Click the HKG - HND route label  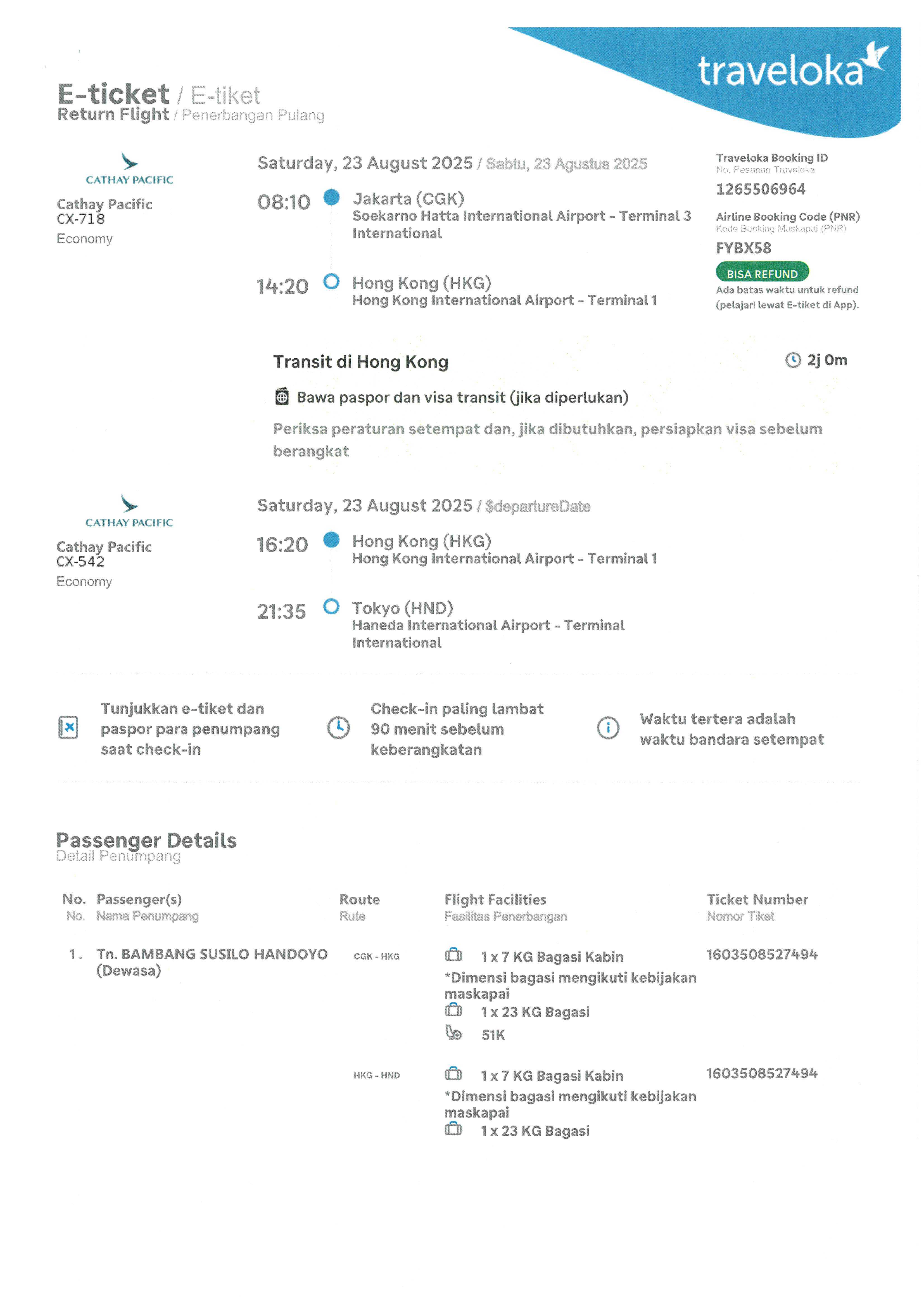[x=376, y=1075]
